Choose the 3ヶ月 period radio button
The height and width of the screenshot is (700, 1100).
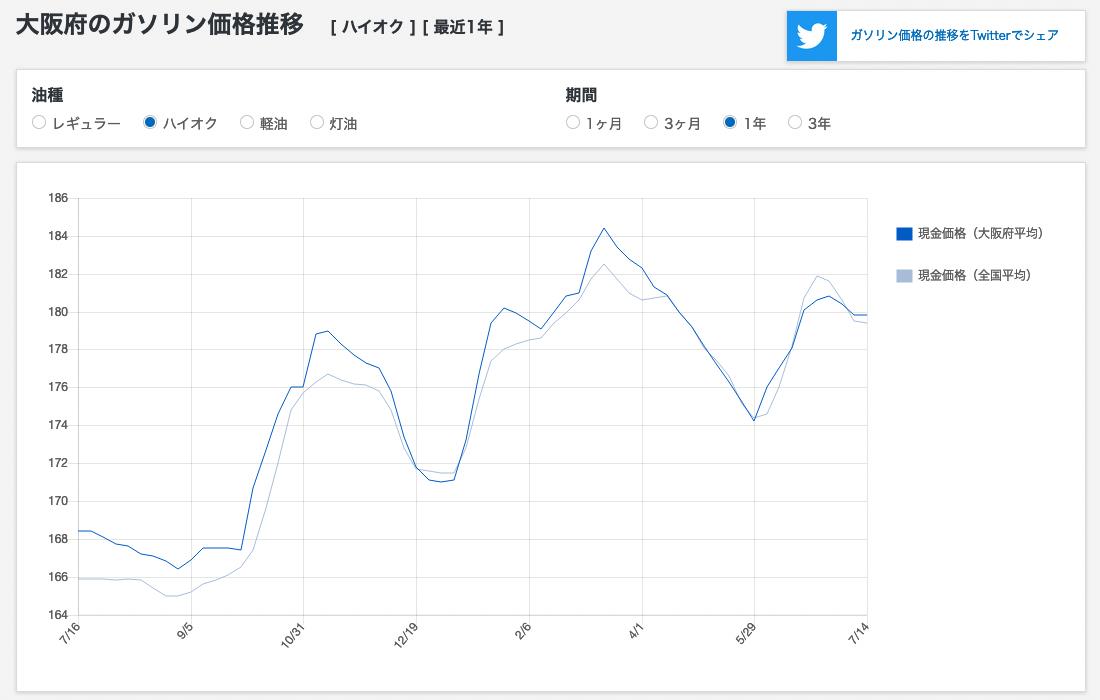tap(651, 123)
